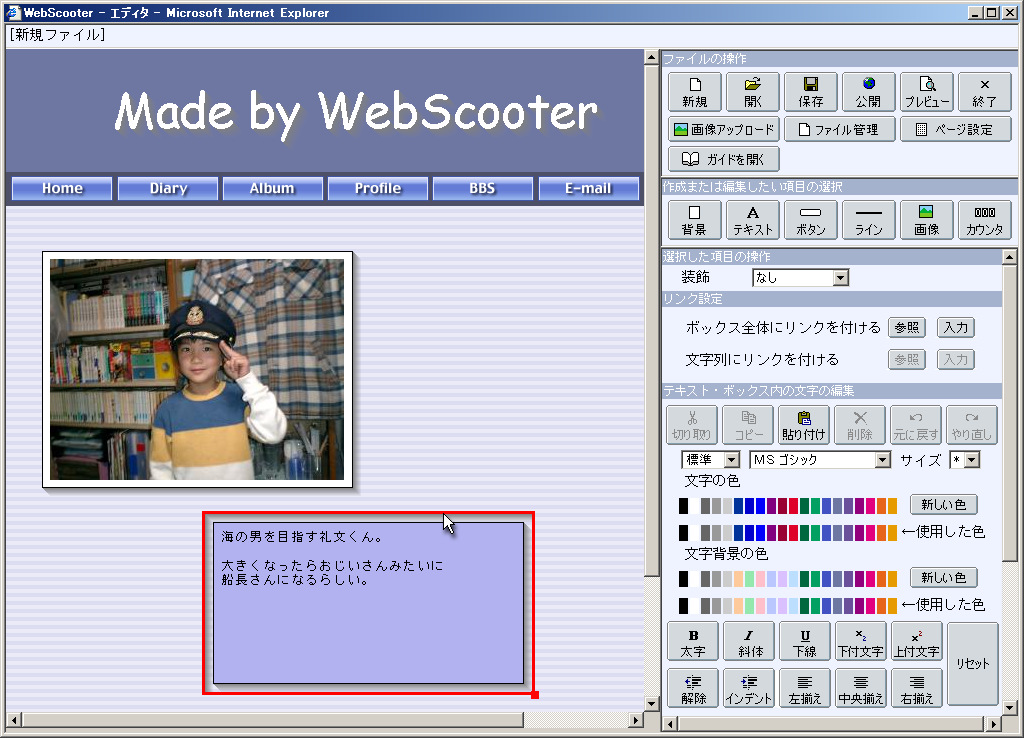This screenshot has width=1024, height=738.
Task: Click the page's horizontal scrollbar right arrow
Action: (635, 720)
